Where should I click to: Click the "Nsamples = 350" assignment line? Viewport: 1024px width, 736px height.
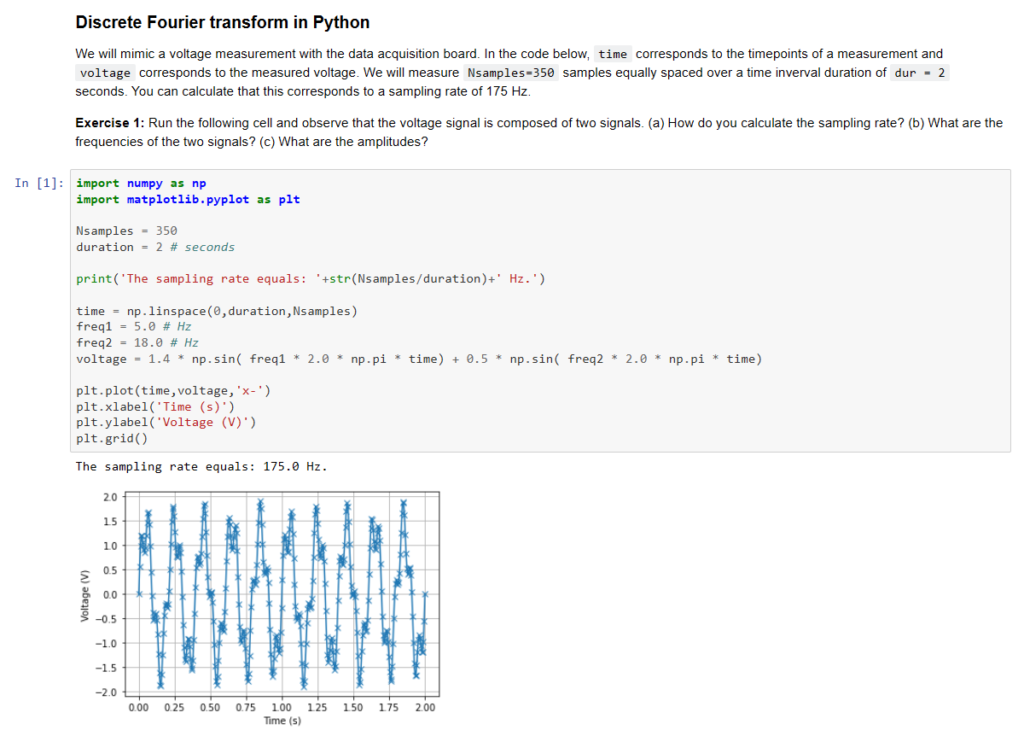(x=126, y=231)
